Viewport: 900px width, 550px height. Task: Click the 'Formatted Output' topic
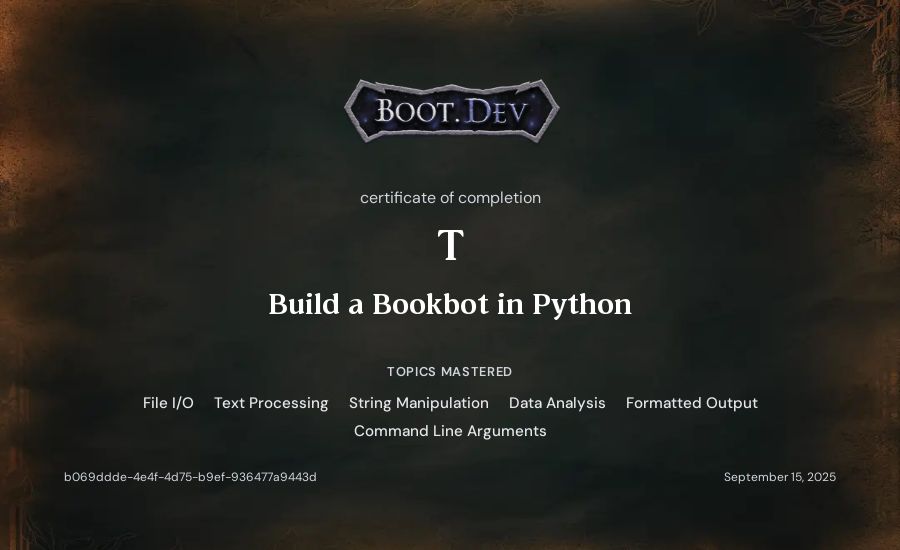[692, 403]
